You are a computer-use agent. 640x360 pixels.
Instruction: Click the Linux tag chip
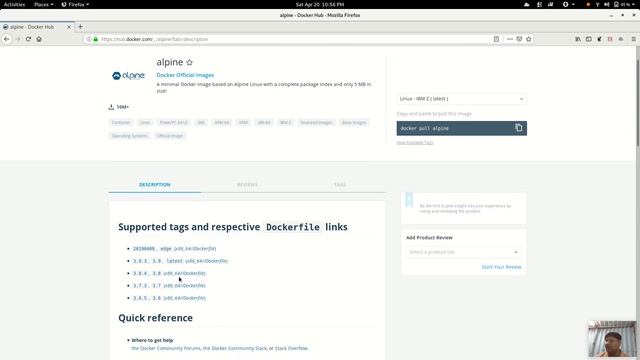[x=145, y=122]
